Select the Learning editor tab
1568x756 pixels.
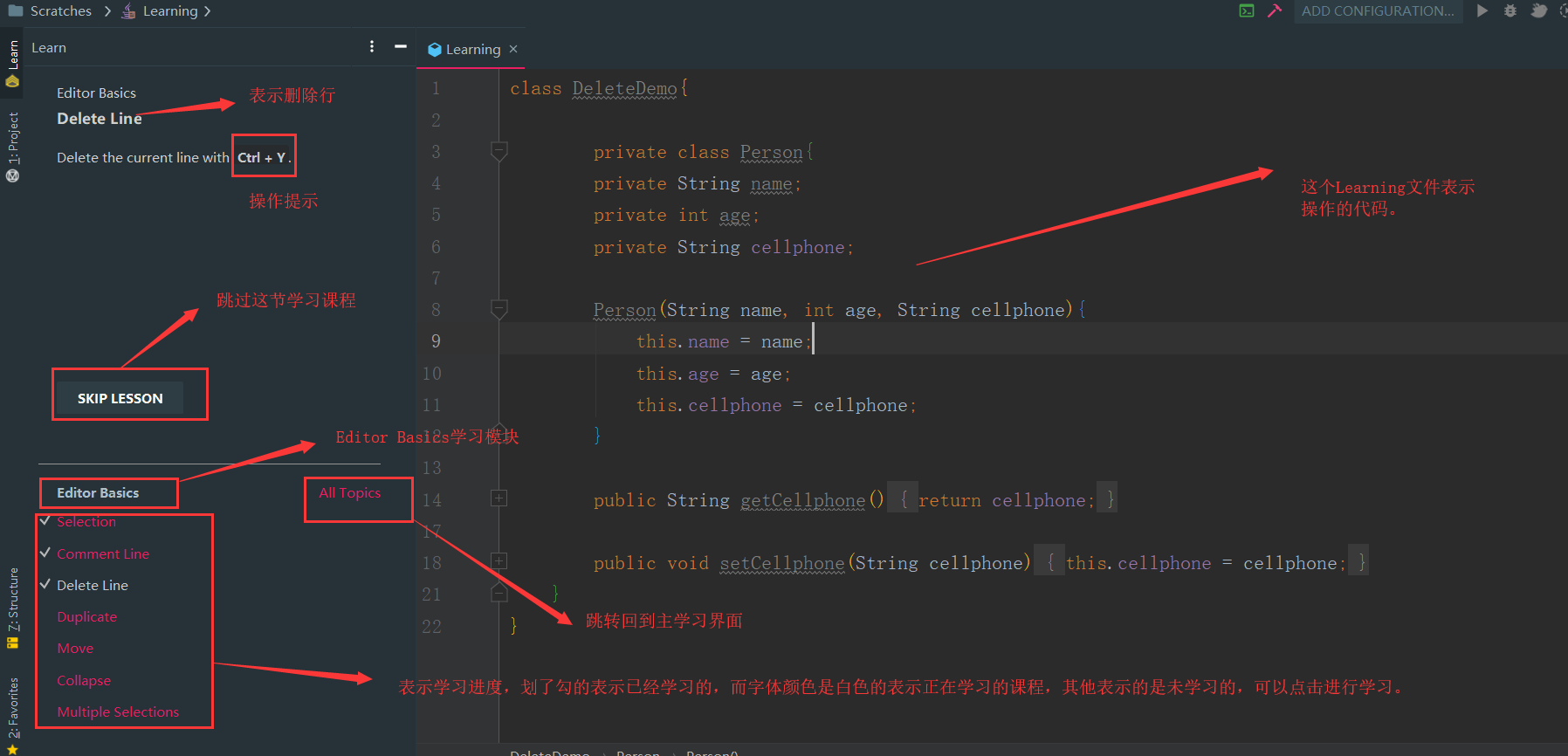[472, 49]
